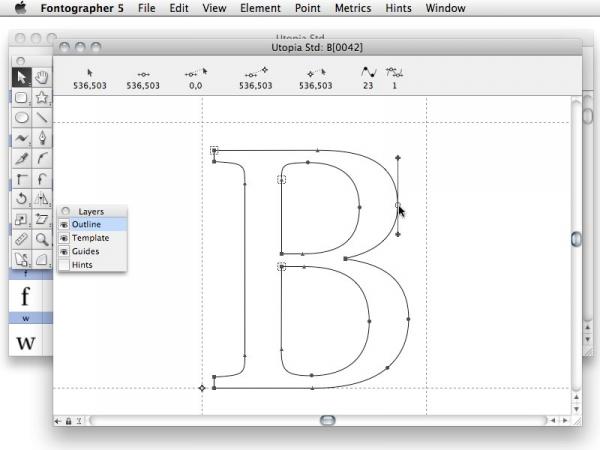600x450 pixels.
Task: Activate the Scale tool
Action: [22, 219]
